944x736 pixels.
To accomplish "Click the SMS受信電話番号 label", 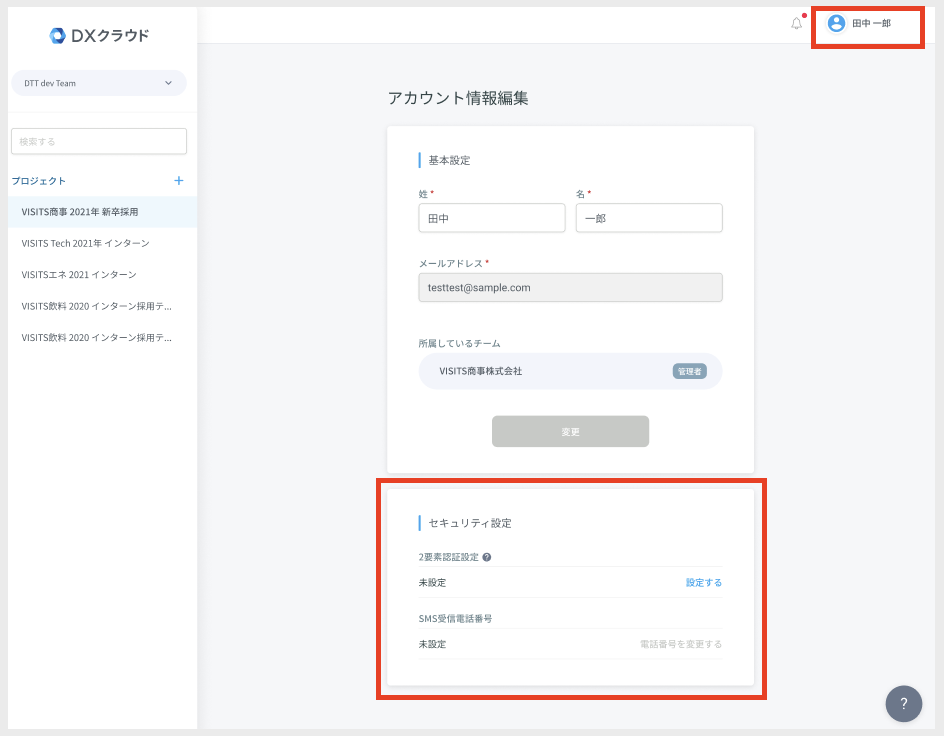I will point(455,619).
